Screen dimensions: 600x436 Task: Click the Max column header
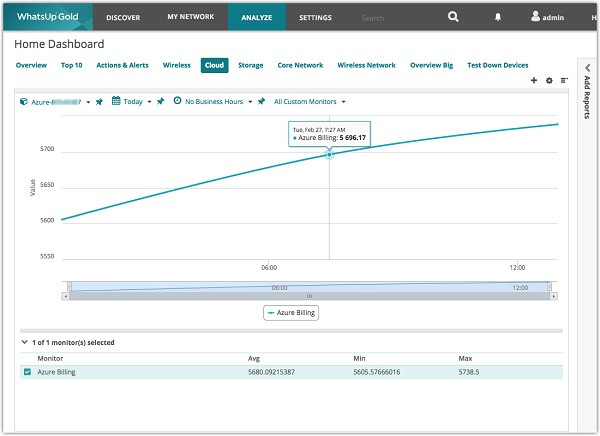coord(465,358)
